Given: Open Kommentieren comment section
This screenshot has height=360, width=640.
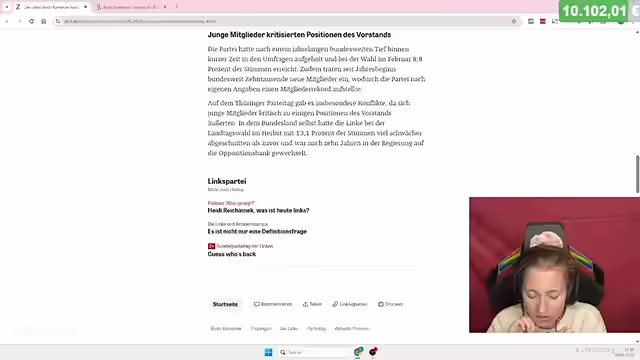Looking at the screenshot, I should point(273,304).
